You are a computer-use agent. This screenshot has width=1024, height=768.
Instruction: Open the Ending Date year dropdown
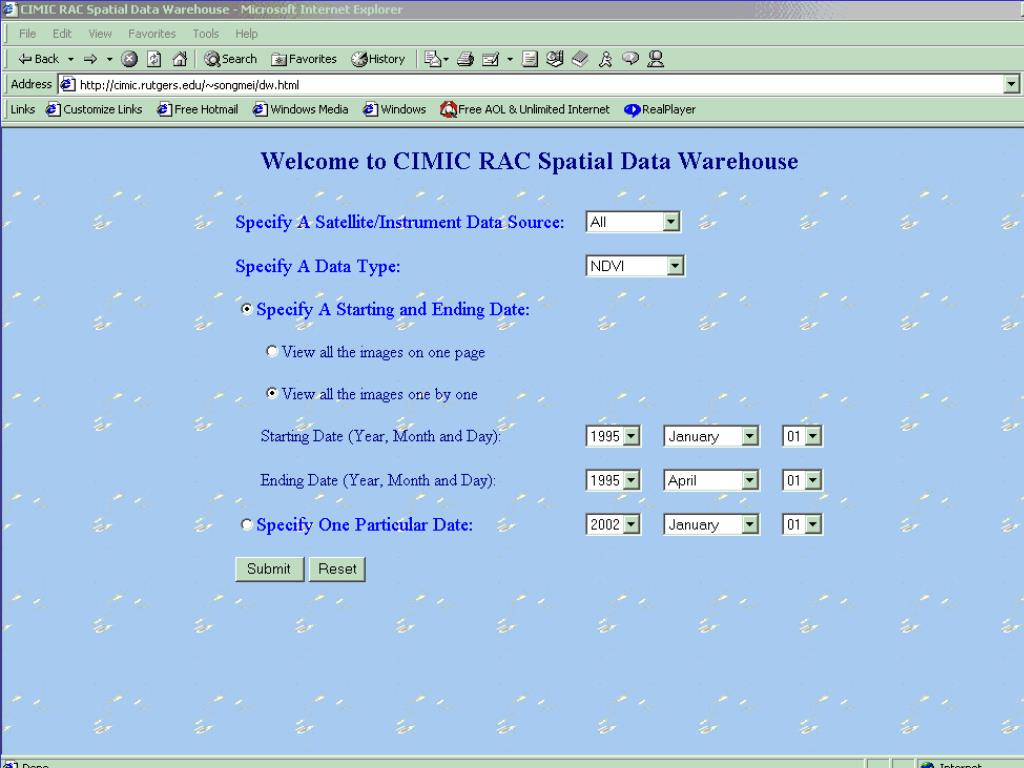(x=613, y=481)
